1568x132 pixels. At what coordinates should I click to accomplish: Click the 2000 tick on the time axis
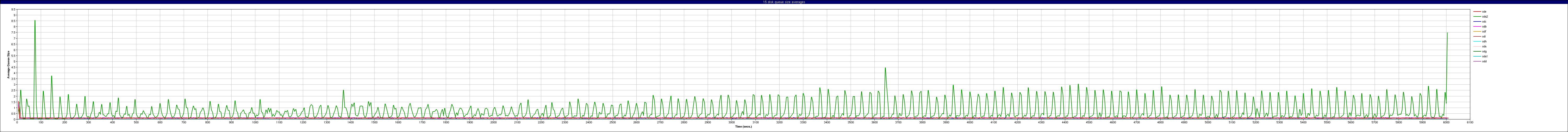coord(493,122)
